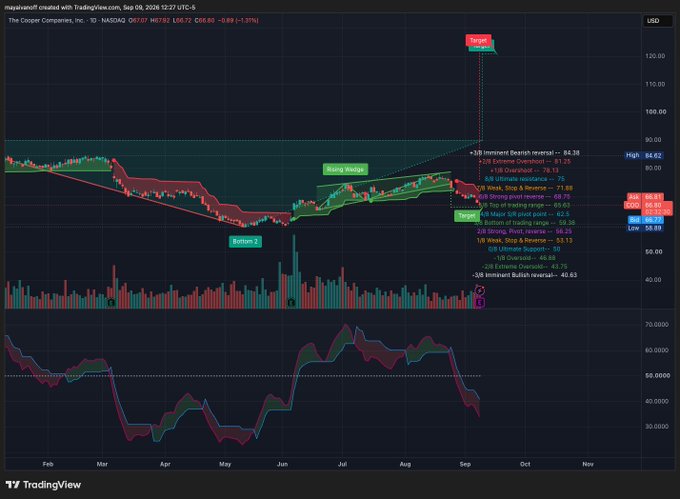The image size is (680, 499).
Task: Click the 30.0000 oscillator axis value
Action: tap(657, 427)
